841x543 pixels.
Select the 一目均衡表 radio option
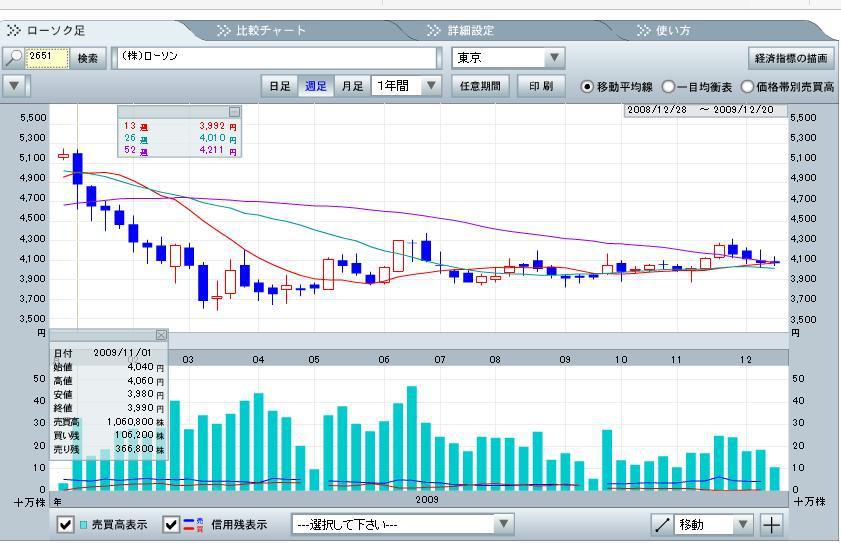pyautogui.click(x=668, y=87)
